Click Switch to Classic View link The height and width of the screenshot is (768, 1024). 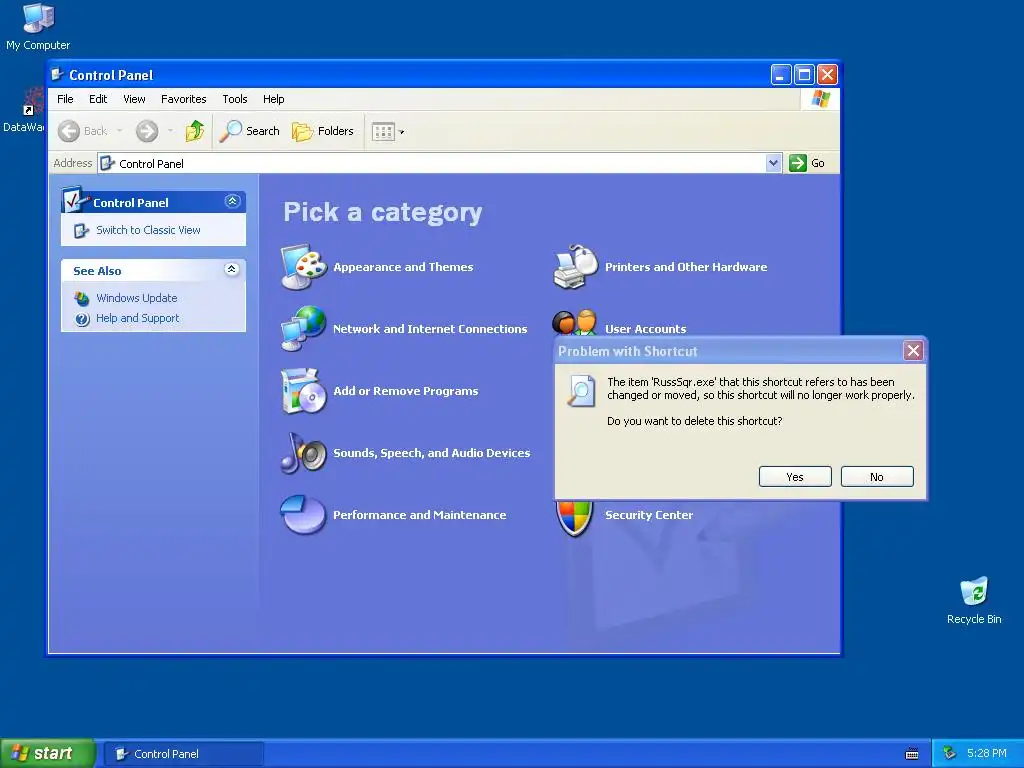[x=148, y=230]
